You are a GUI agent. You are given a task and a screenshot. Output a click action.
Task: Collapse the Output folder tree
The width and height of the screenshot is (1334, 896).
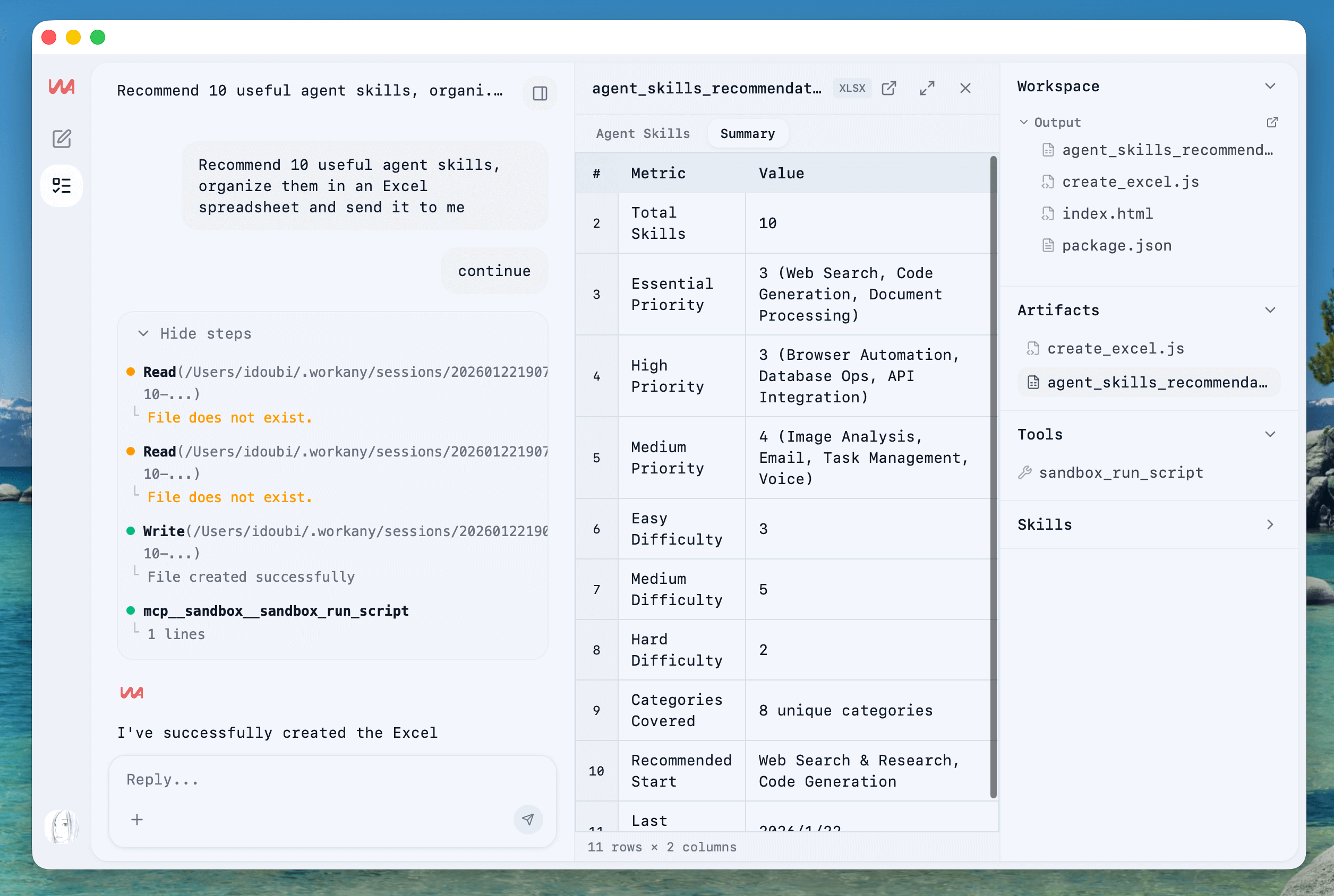pyautogui.click(x=1024, y=122)
